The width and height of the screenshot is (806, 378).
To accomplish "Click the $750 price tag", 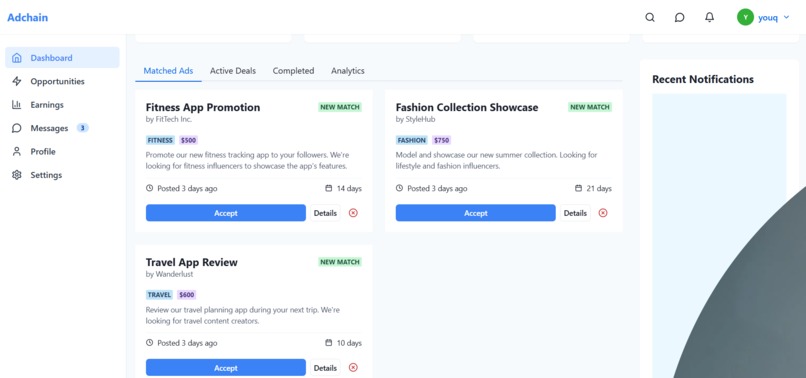I will click(441, 140).
